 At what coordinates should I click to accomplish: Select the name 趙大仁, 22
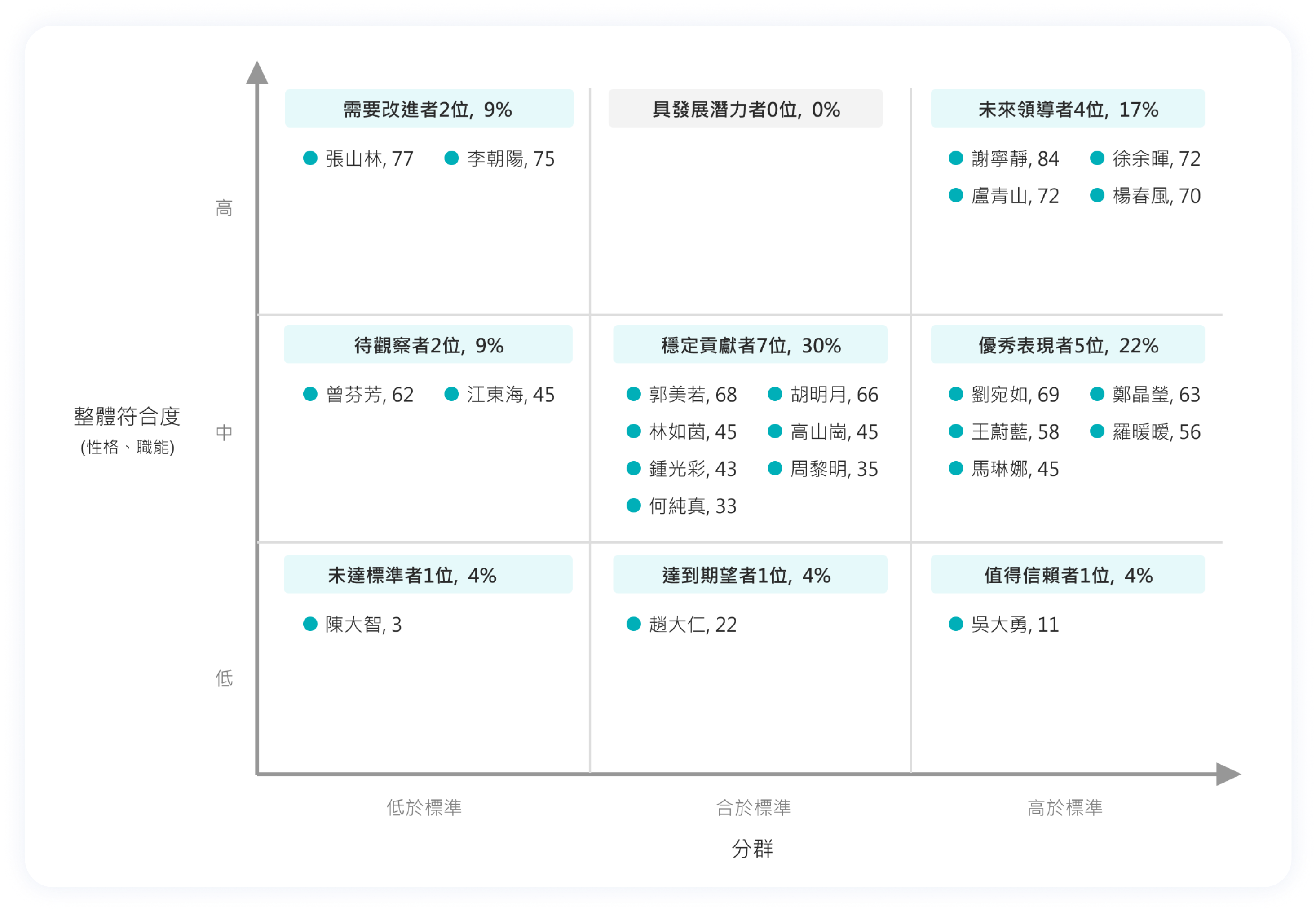693,625
